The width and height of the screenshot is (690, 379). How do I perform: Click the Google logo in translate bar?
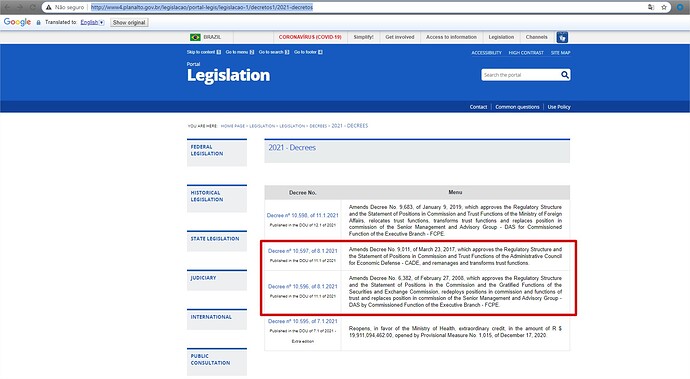pyautogui.click(x=17, y=22)
